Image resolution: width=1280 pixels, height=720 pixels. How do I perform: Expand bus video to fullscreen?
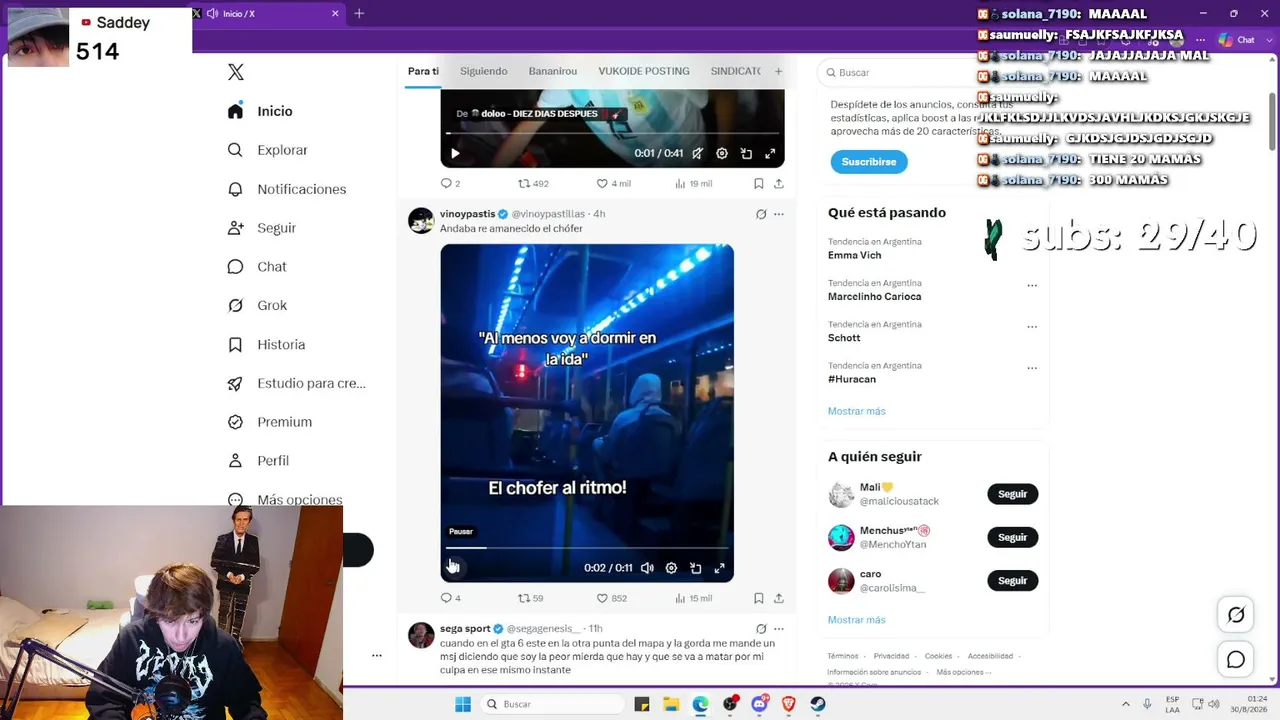tap(719, 568)
